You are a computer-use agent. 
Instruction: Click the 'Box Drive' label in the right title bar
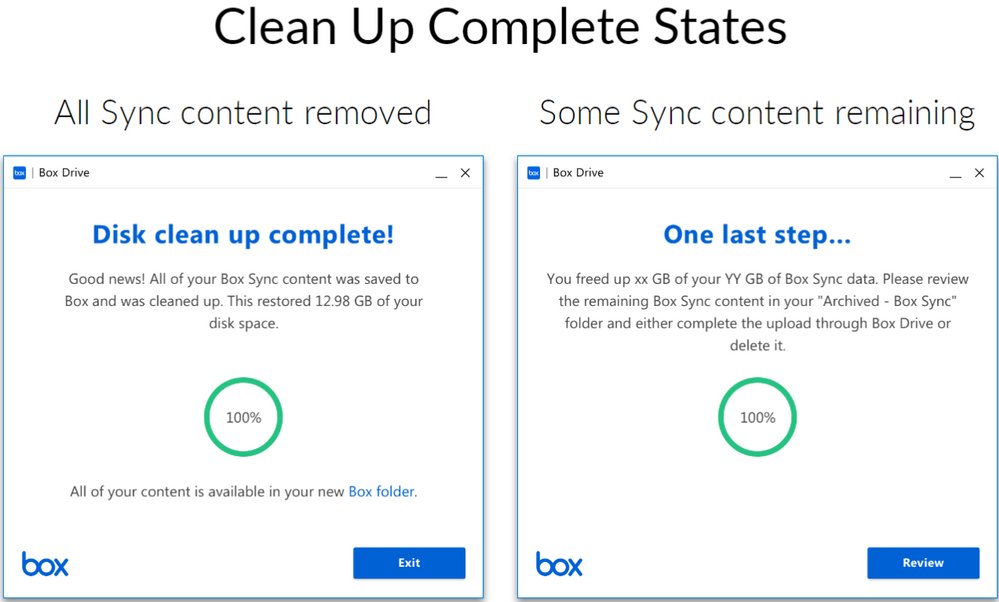pyautogui.click(x=577, y=172)
